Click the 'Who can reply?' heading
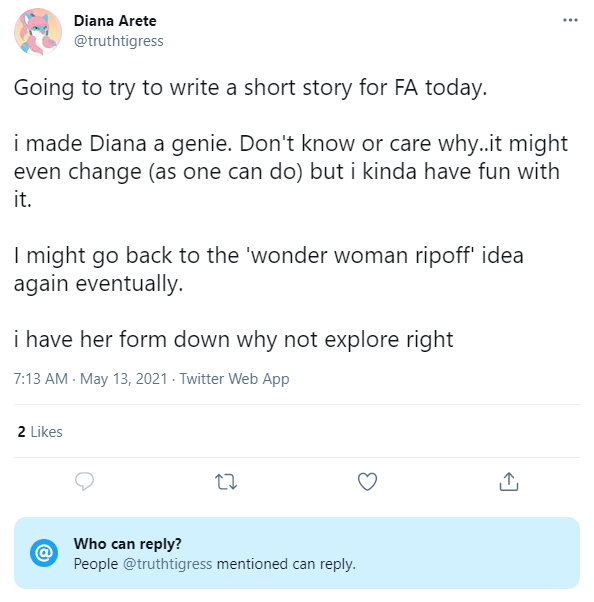The height and width of the screenshot is (602, 594). 127,544
